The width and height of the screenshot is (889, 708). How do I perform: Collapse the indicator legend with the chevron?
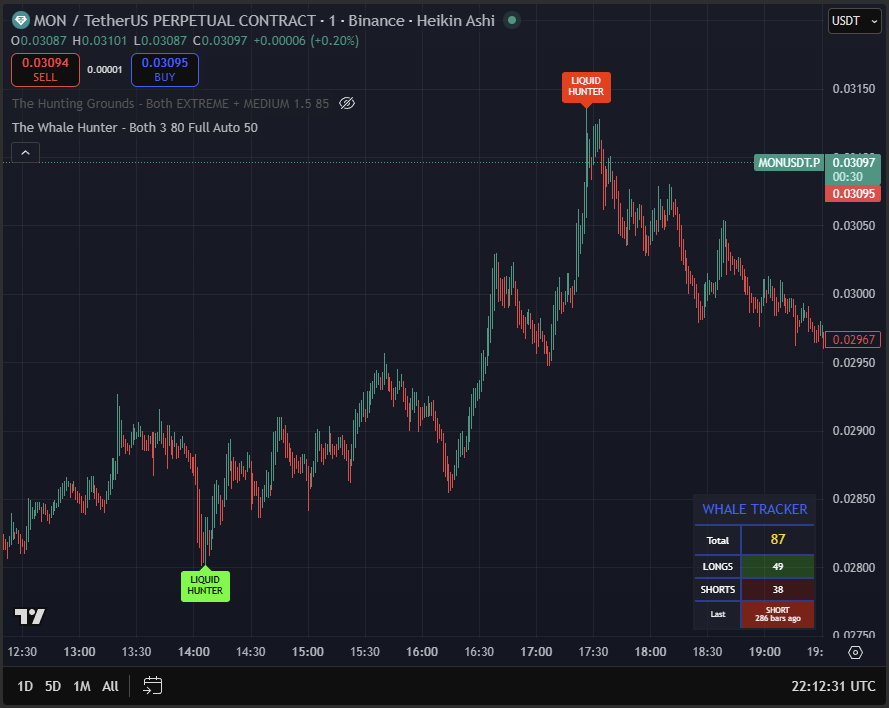pos(24,152)
